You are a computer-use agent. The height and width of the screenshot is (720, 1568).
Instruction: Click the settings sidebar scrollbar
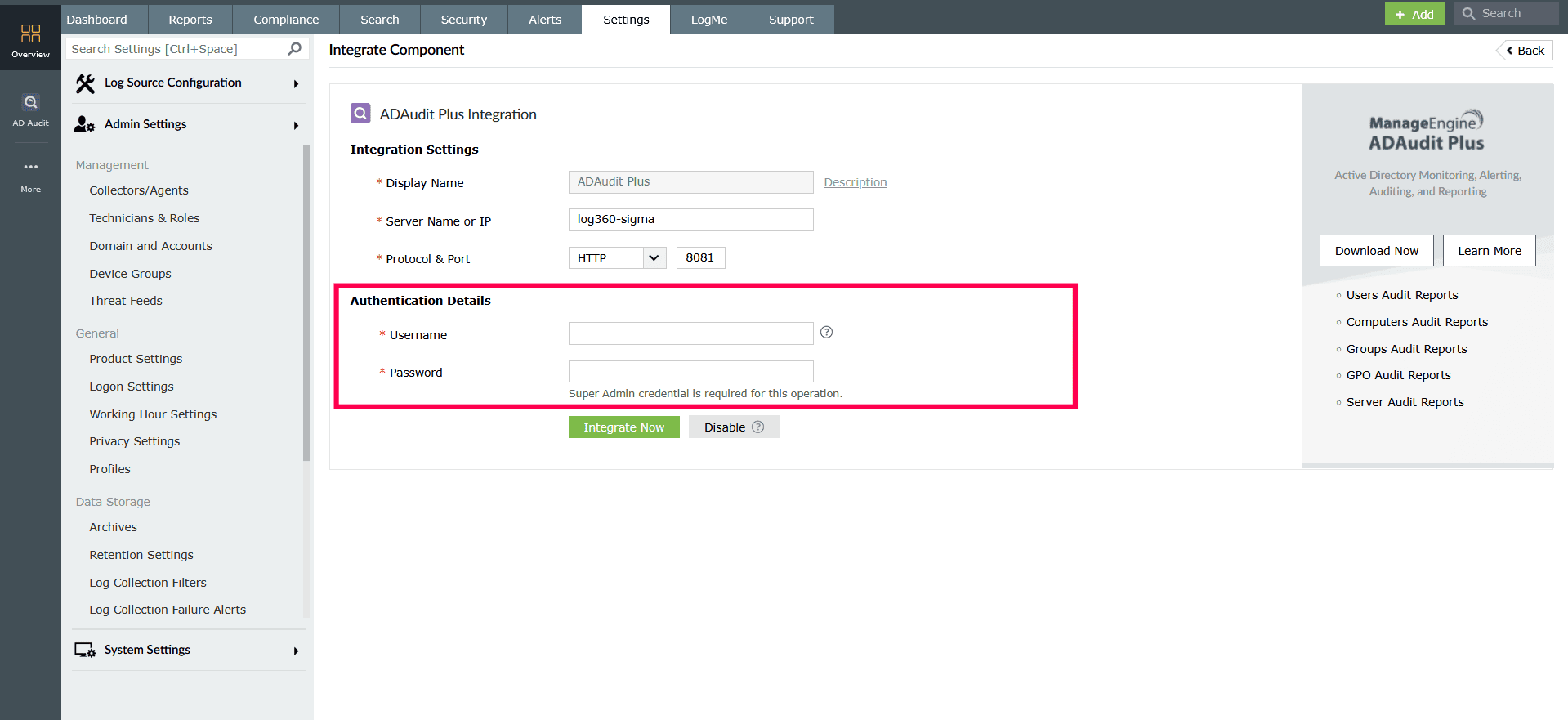(x=306, y=303)
